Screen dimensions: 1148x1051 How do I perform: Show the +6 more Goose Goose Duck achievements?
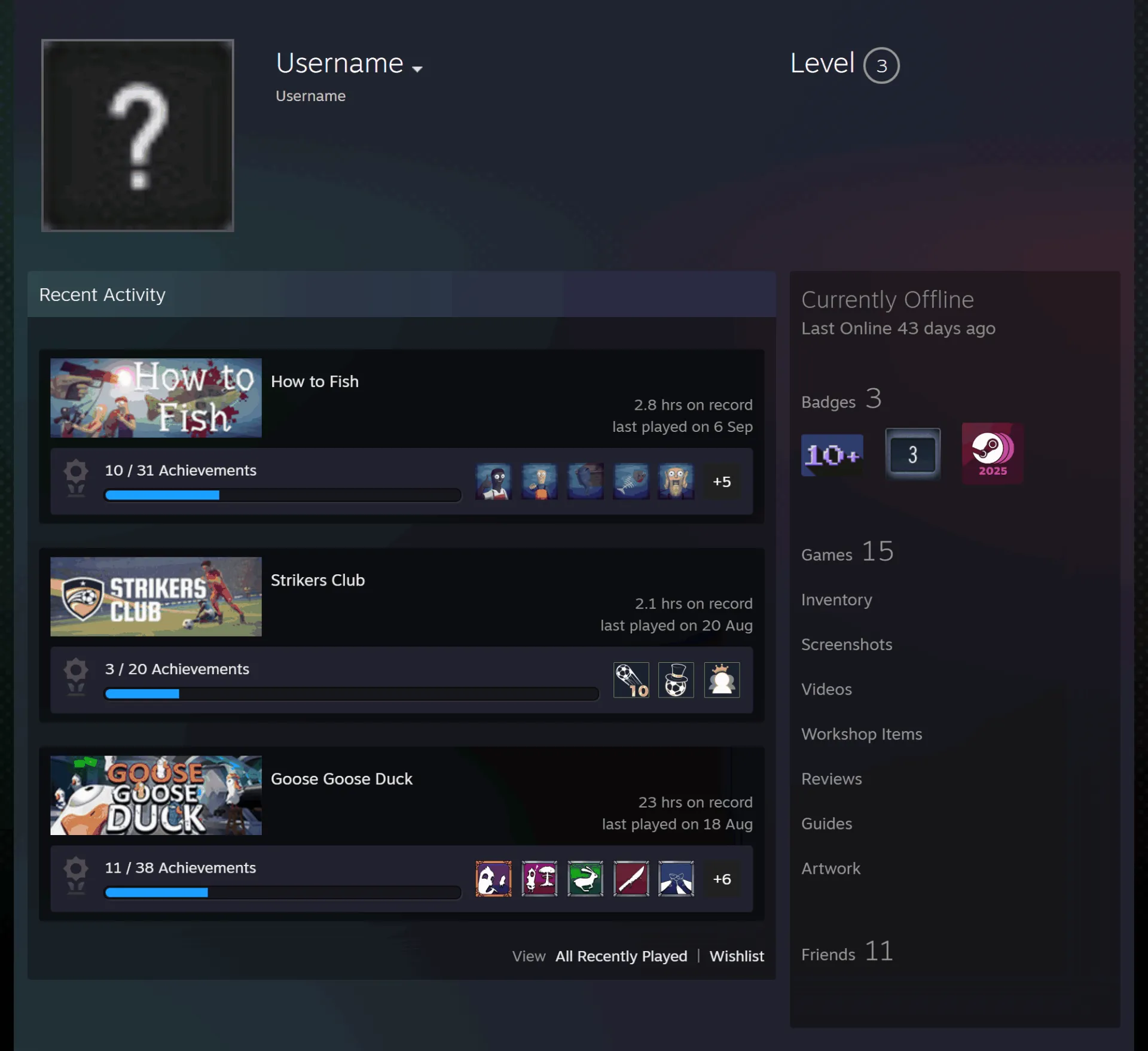coord(722,879)
